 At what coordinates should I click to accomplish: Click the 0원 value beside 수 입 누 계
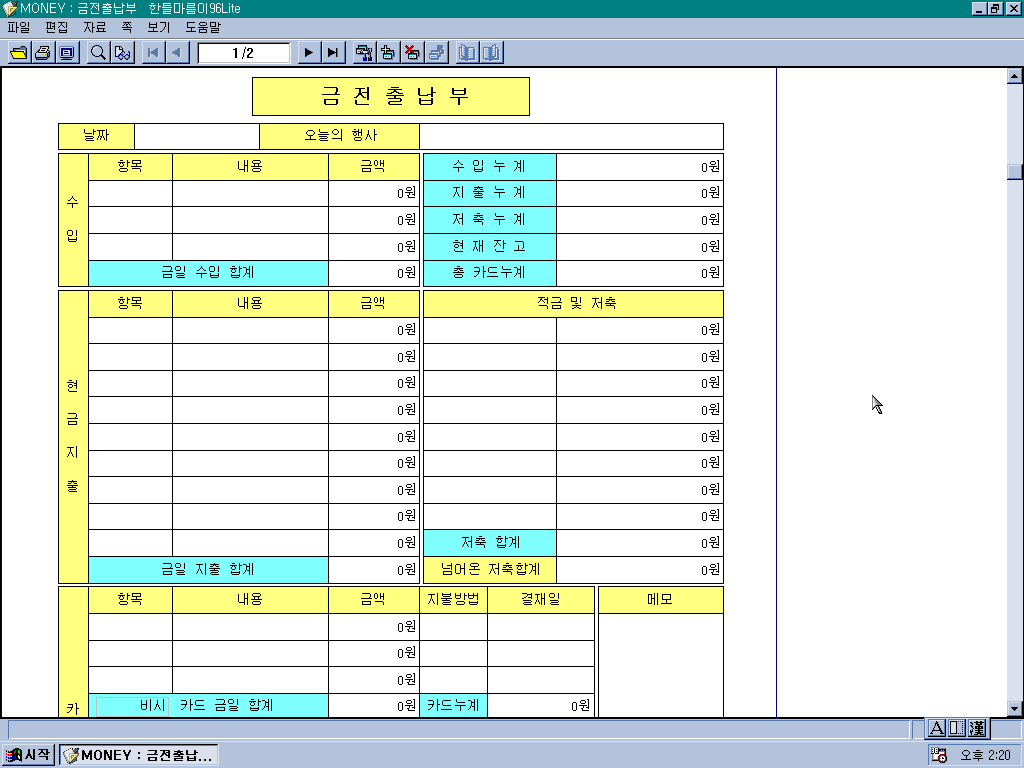coord(640,167)
